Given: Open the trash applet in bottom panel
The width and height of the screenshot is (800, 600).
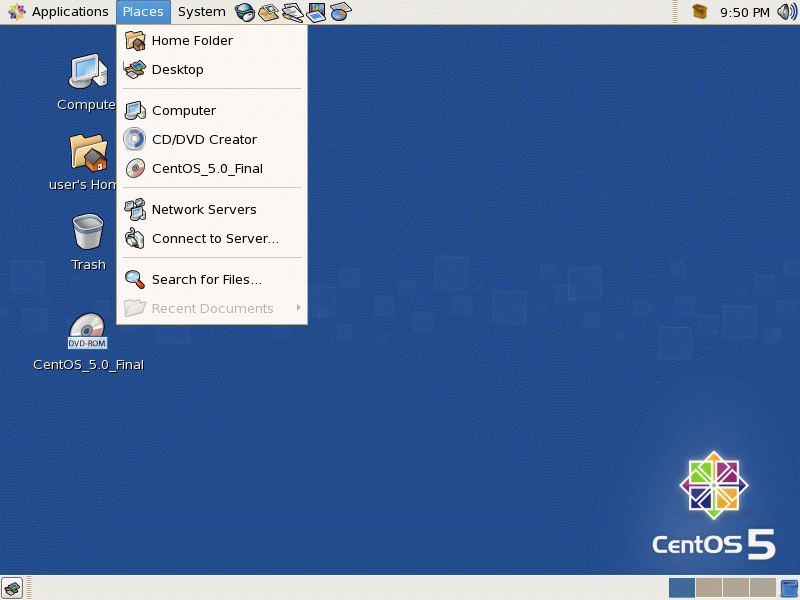Looking at the screenshot, I should pyautogui.click(x=789, y=588).
